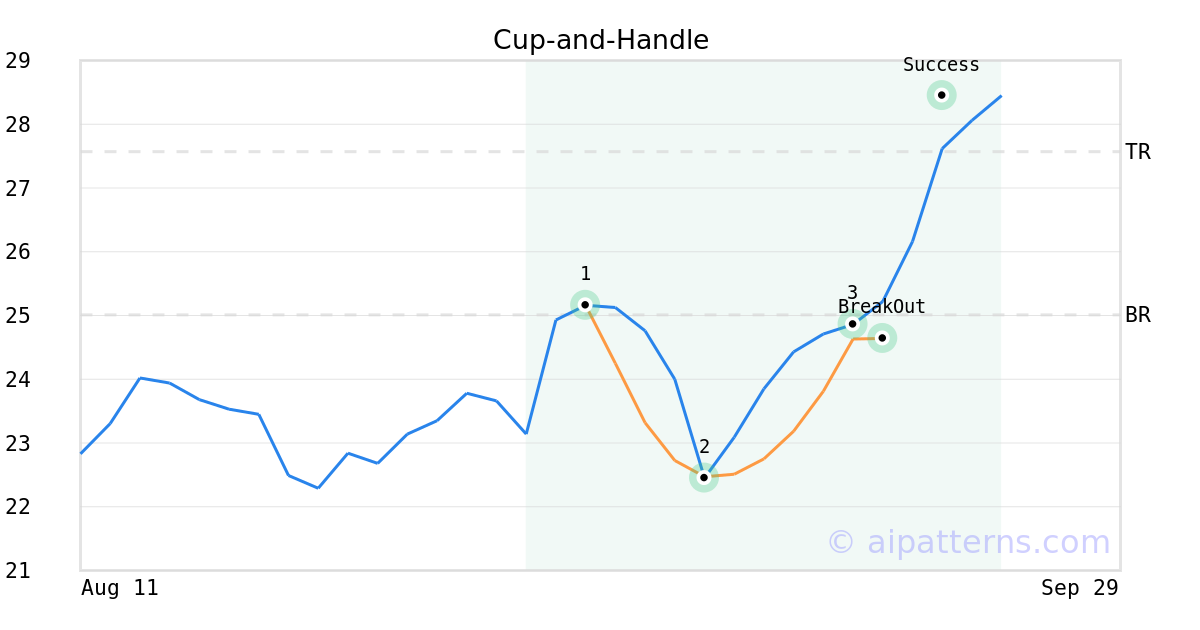1200x630 pixels.
Task: Select marker point 1 at cup's left rim
Action: tap(585, 304)
